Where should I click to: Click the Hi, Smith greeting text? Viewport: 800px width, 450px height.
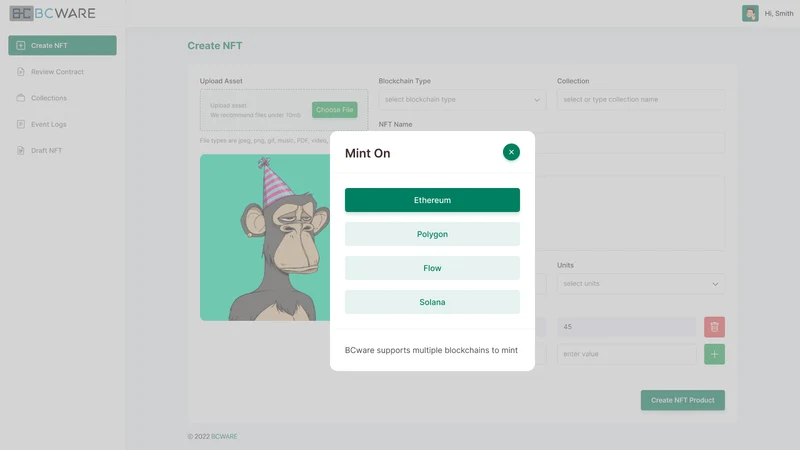pos(779,14)
